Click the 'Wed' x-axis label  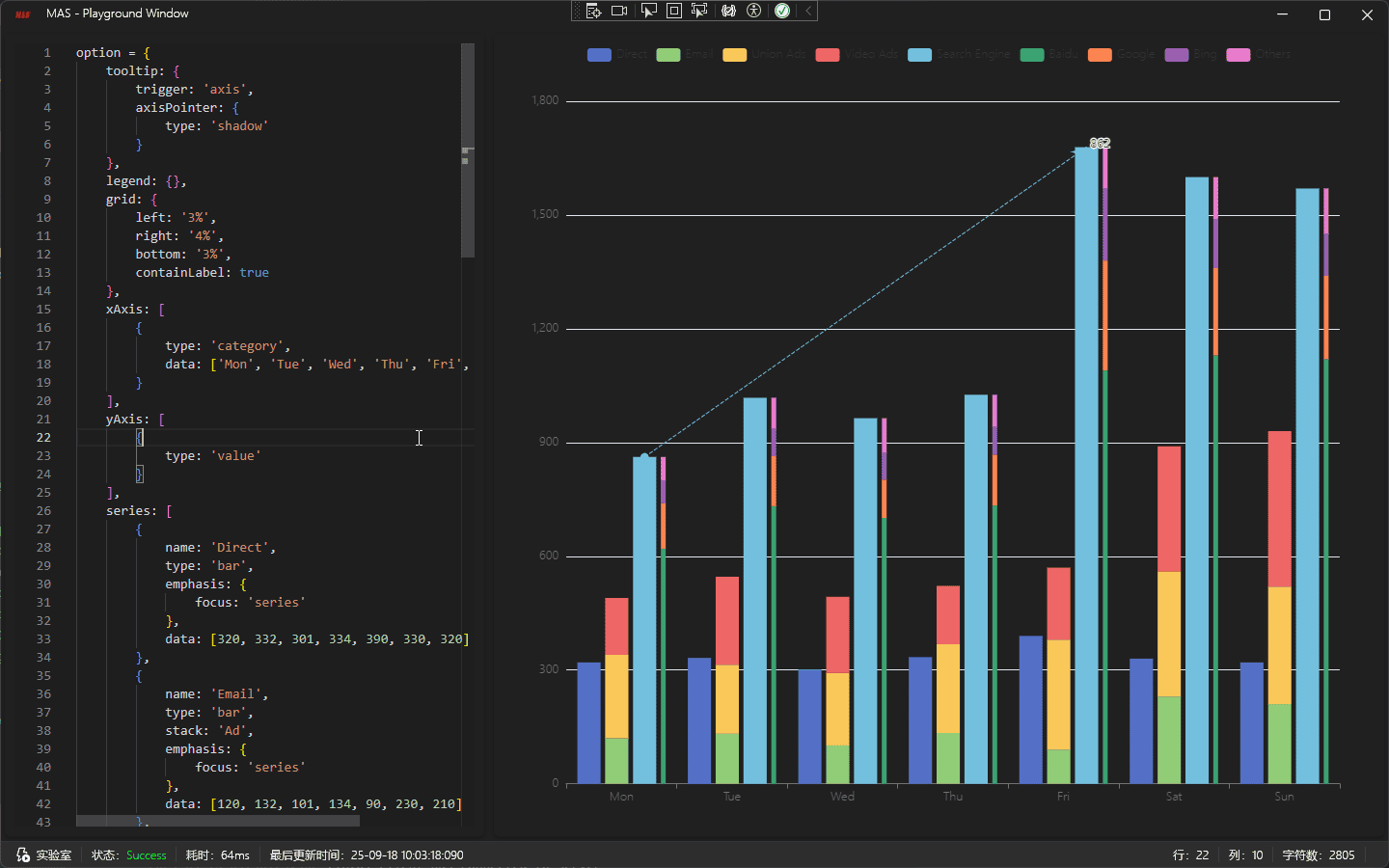tap(842, 797)
